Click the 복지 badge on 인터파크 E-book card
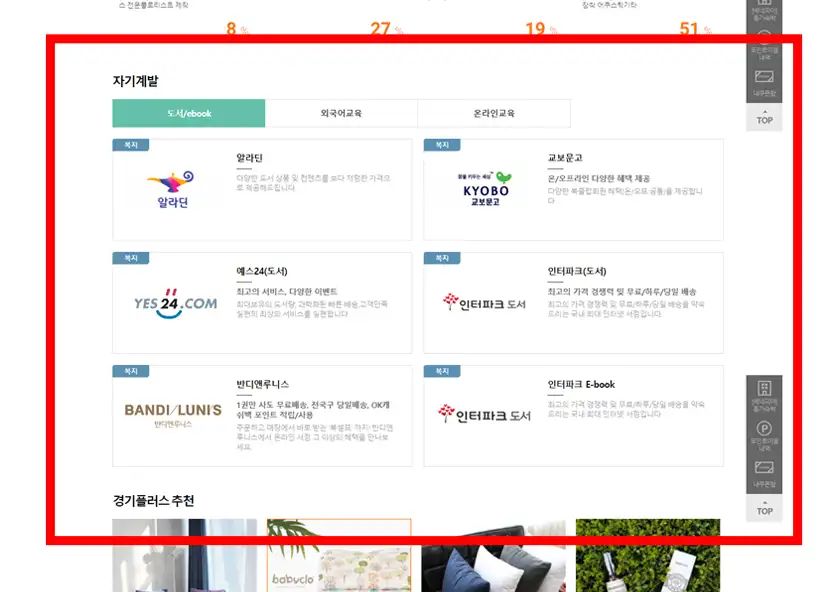Viewport: 836px width, 592px height. (x=442, y=371)
